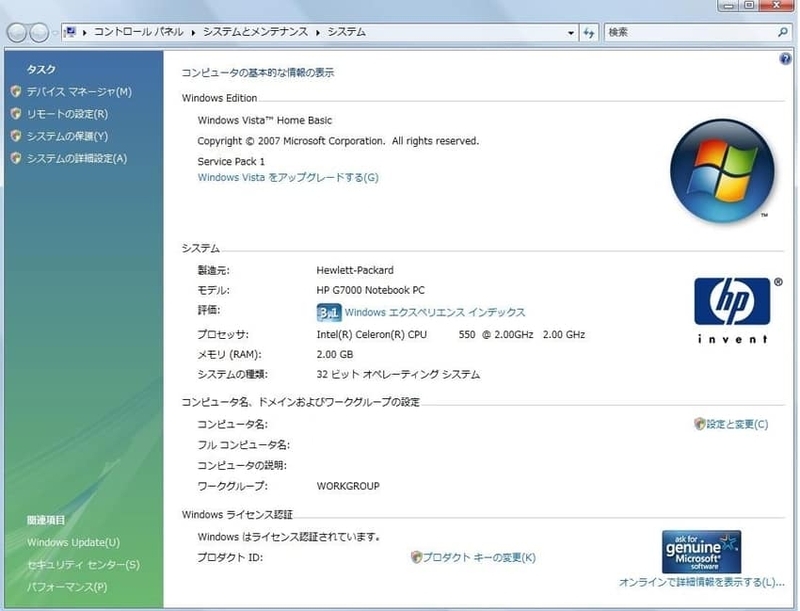Screen dimensions: 800x611
Task: Click the ask for genuine Microsoft badge
Action: click(x=702, y=552)
